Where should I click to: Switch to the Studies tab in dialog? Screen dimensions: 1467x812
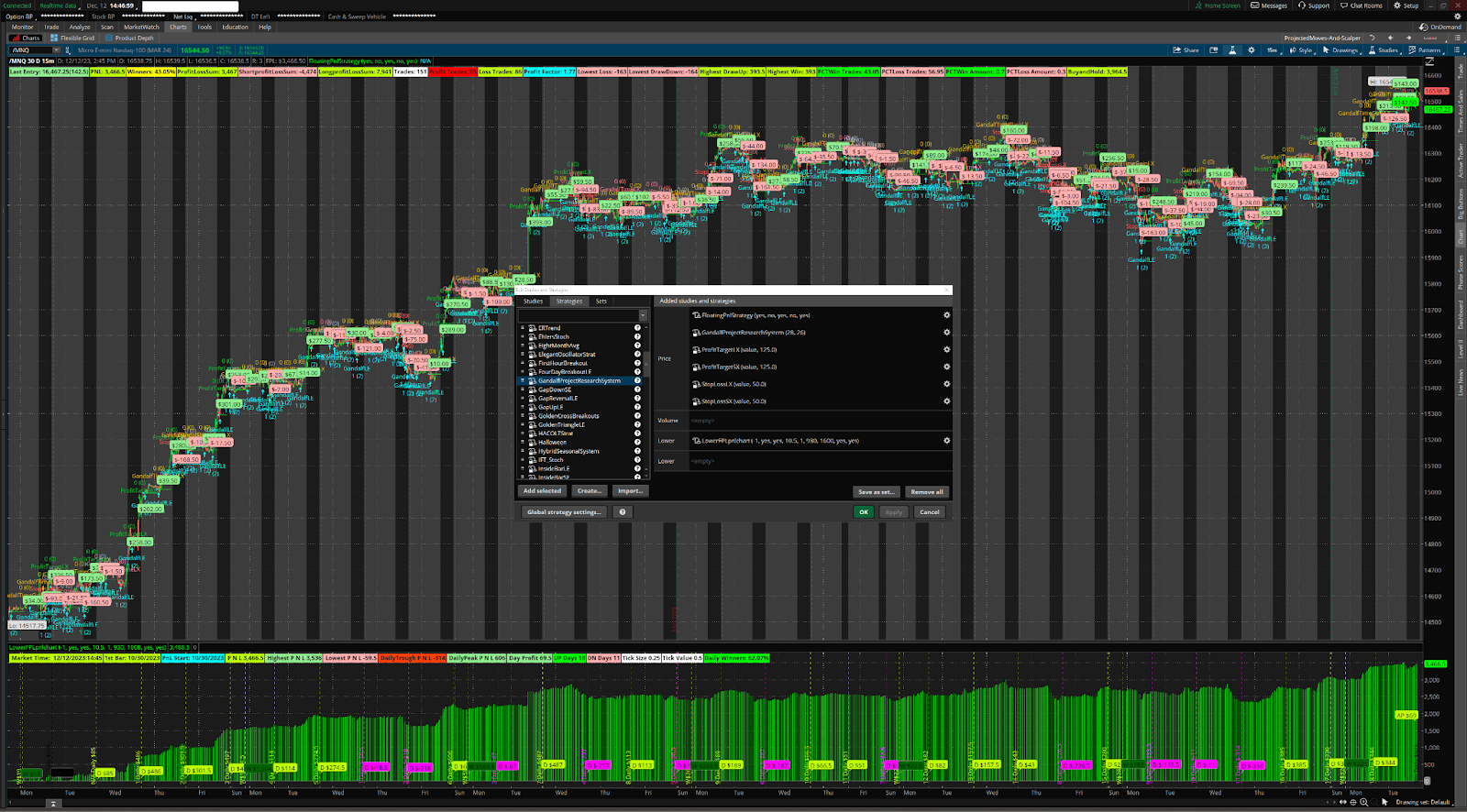click(533, 302)
